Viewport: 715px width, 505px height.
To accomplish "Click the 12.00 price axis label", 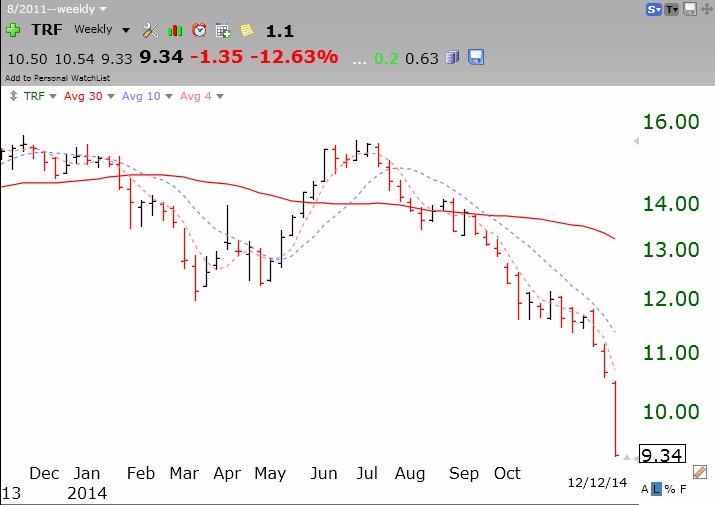I will pyautogui.click(x=671, y=299).
